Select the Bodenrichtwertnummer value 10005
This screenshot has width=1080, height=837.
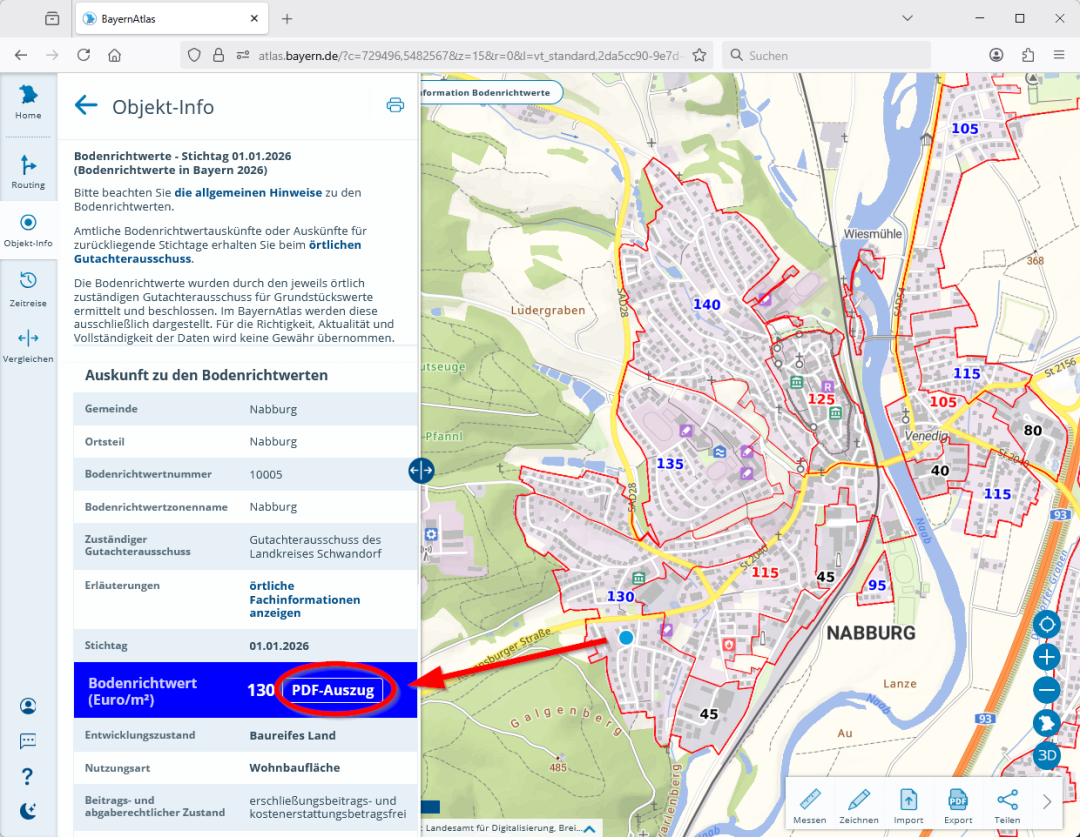pos(266,475)
